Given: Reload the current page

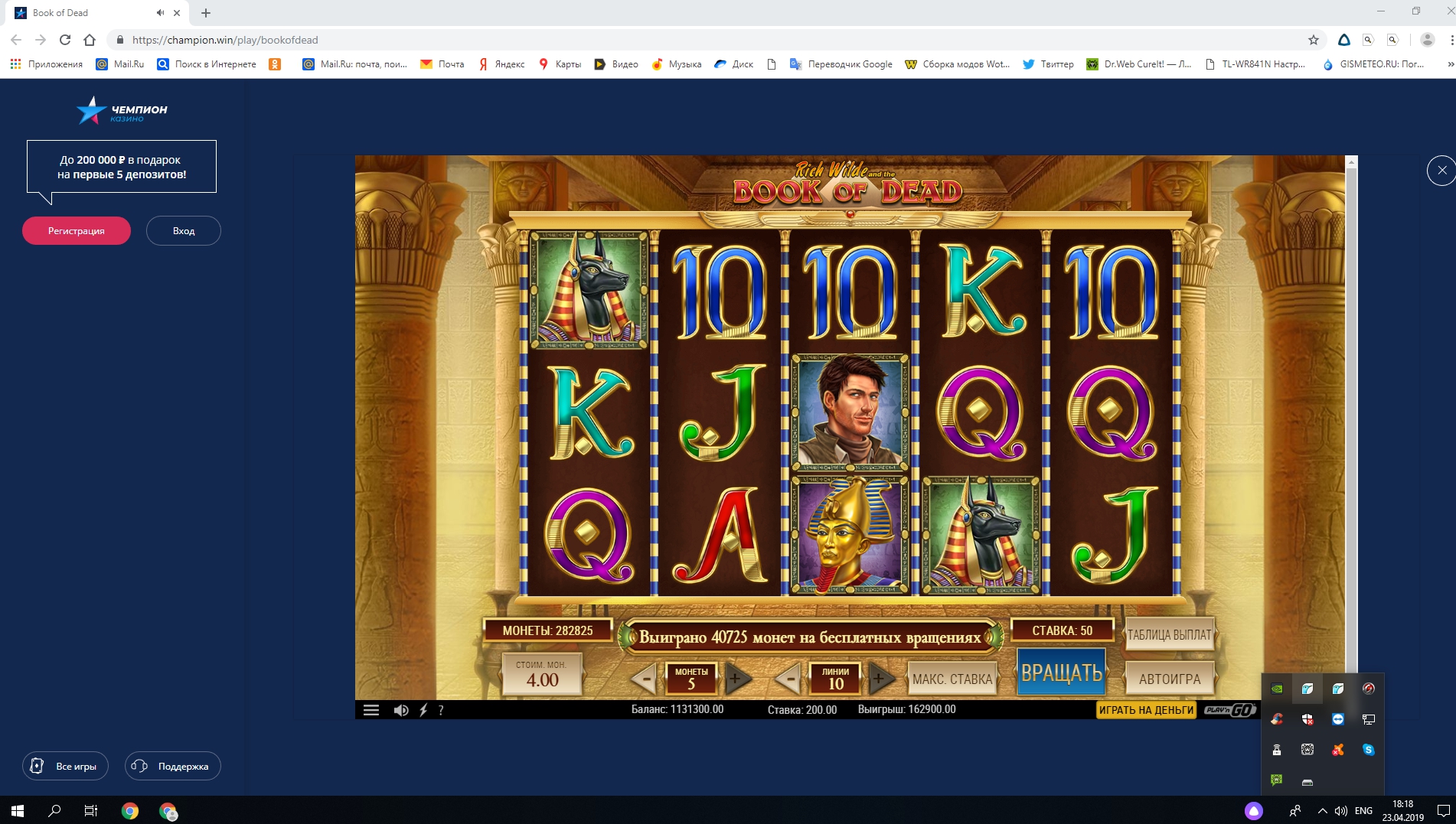Looking at the screenshot, I should (65, 40).
